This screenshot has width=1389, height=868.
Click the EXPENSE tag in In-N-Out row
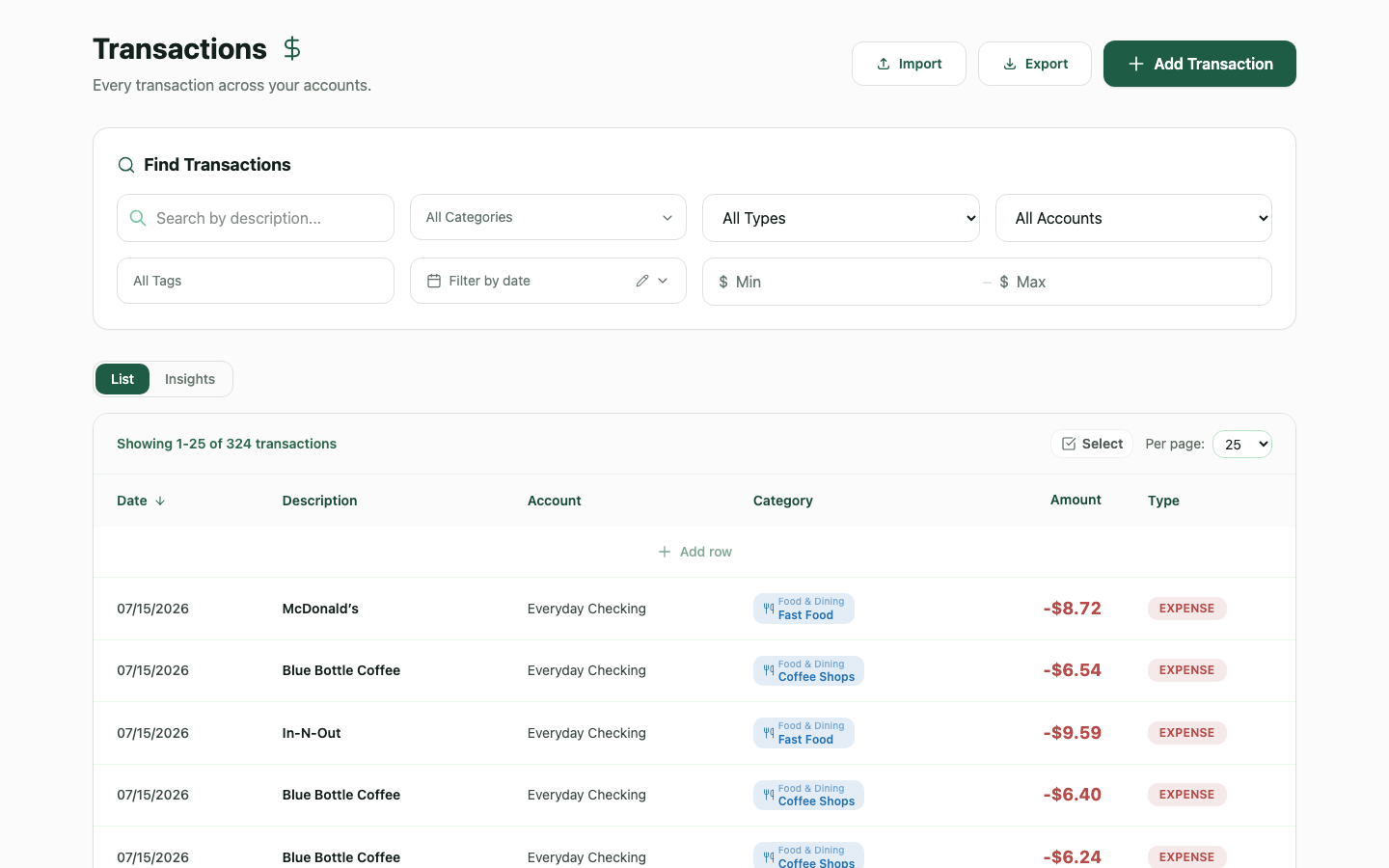[x=1186, y=733]
